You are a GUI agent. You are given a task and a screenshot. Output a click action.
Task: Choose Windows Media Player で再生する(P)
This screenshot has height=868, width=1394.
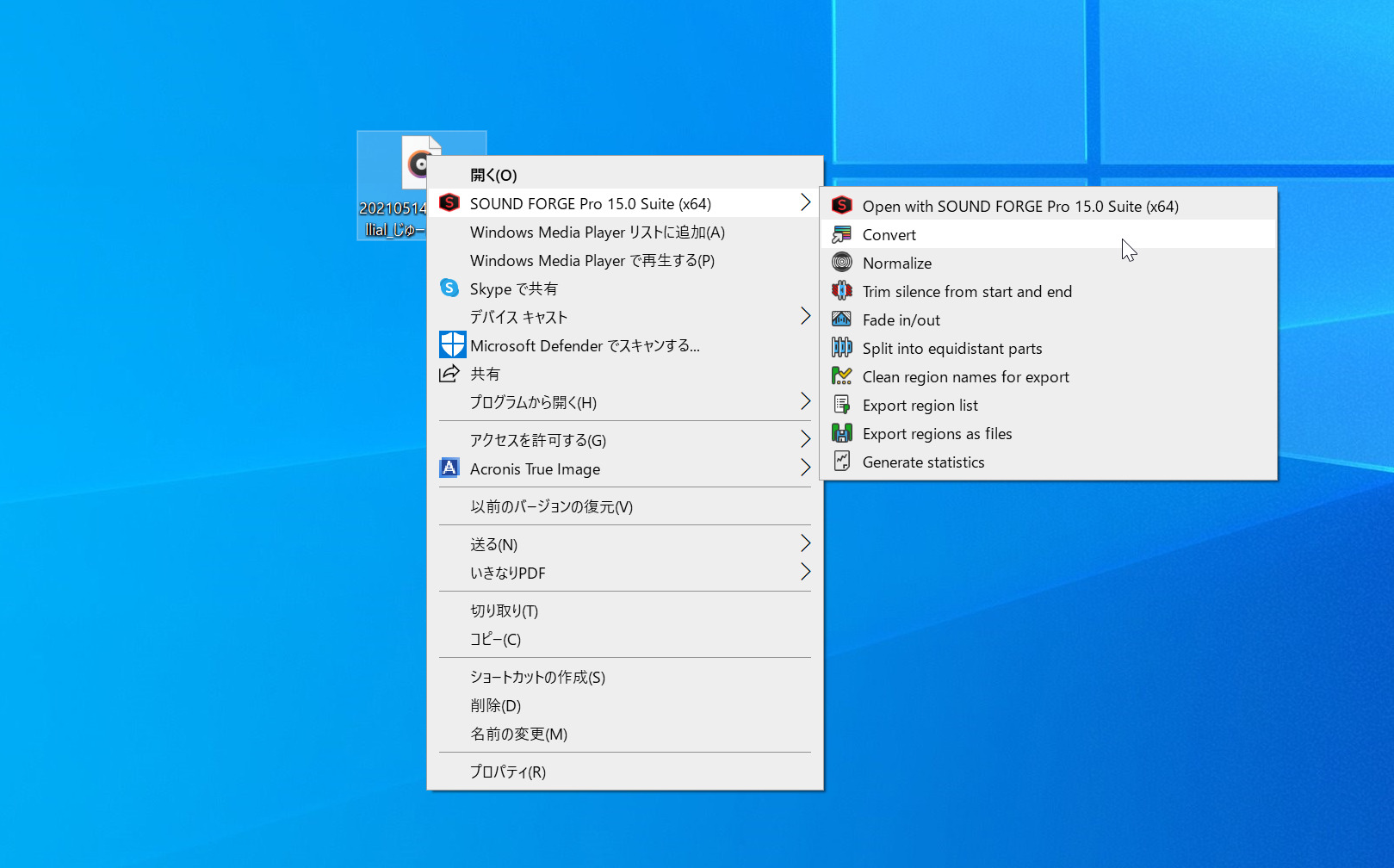[625, 260]
